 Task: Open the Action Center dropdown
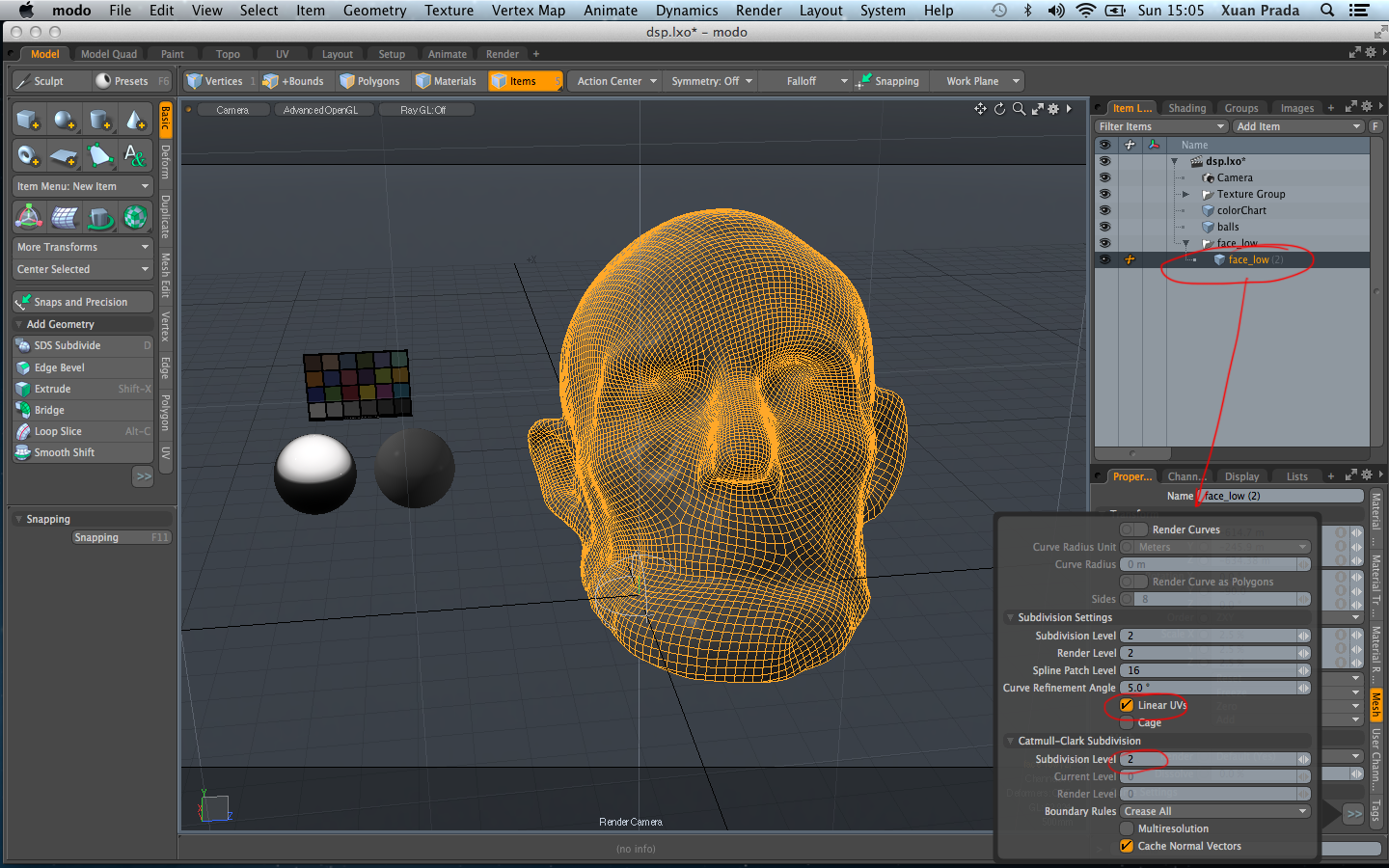tap(616, 81)
